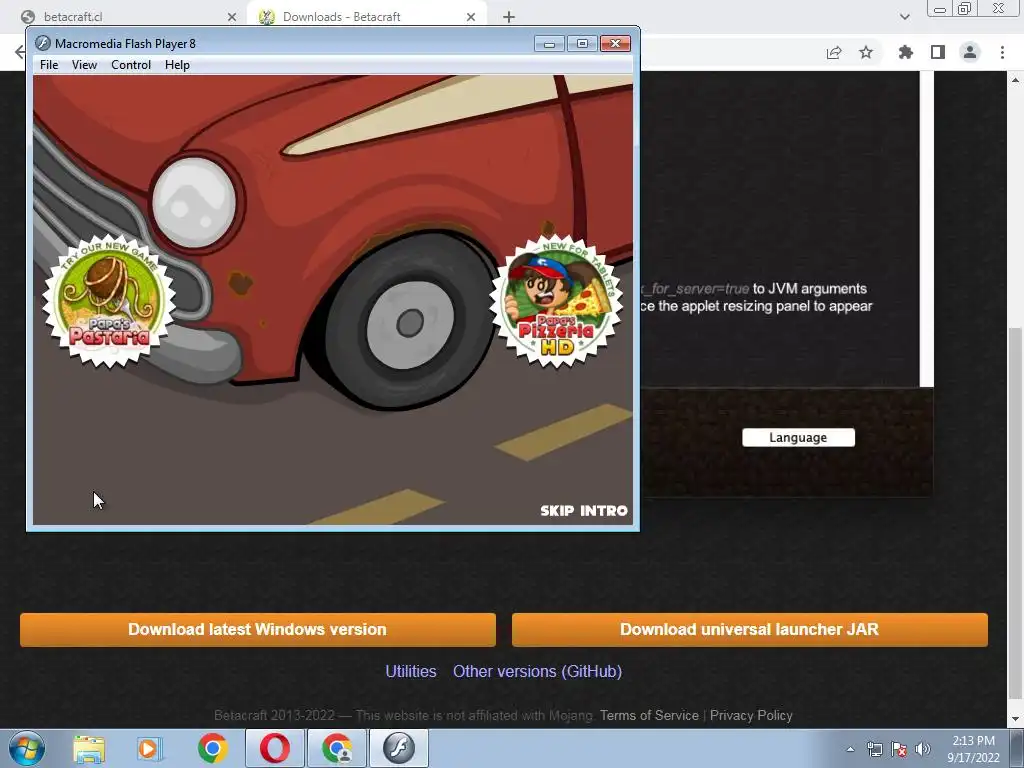Click the Papa's Pizzeria HD badge
This screenshot has height=768, width=1024.
pos(556,301)
